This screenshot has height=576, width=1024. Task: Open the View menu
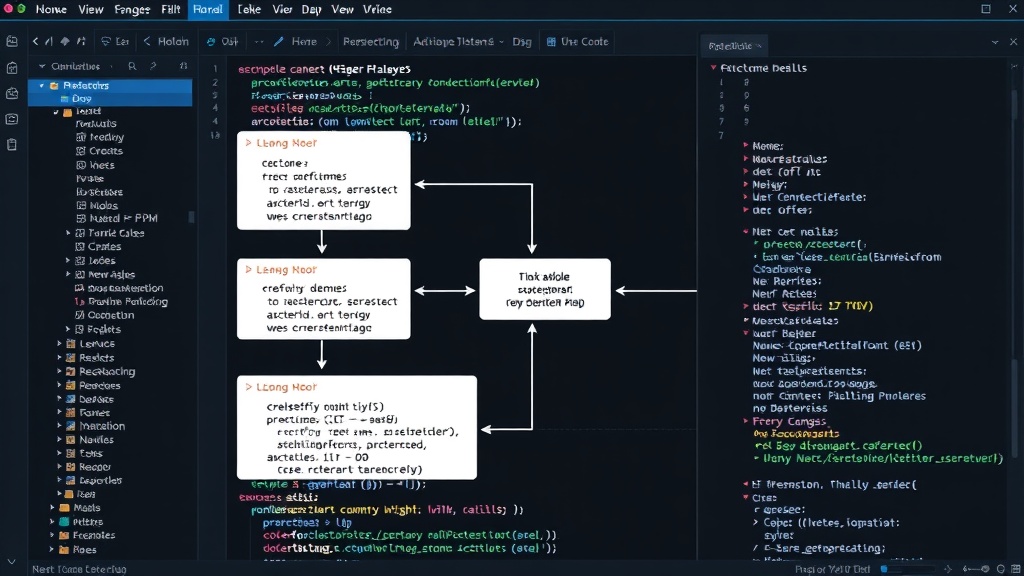(x=91, y=9)
